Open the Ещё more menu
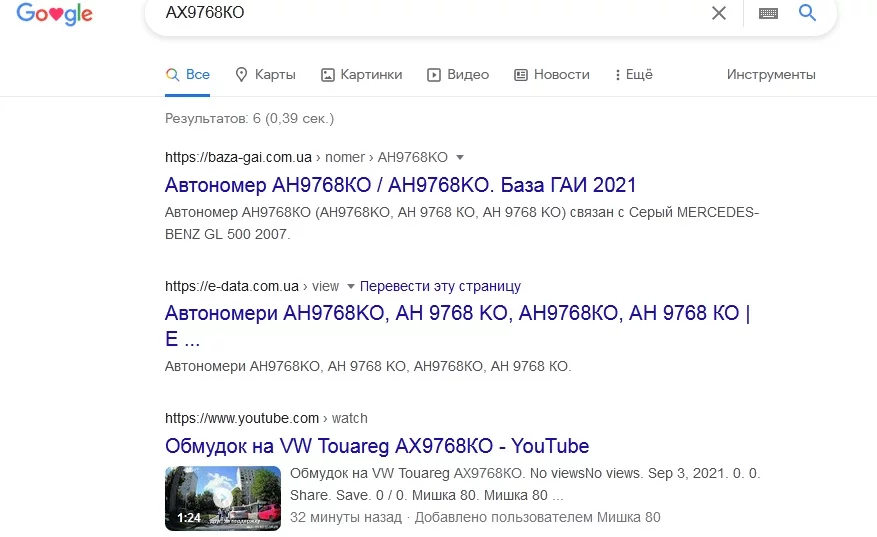Image resolution: width=877 pixels, height=537 pixels. point(634,74)
